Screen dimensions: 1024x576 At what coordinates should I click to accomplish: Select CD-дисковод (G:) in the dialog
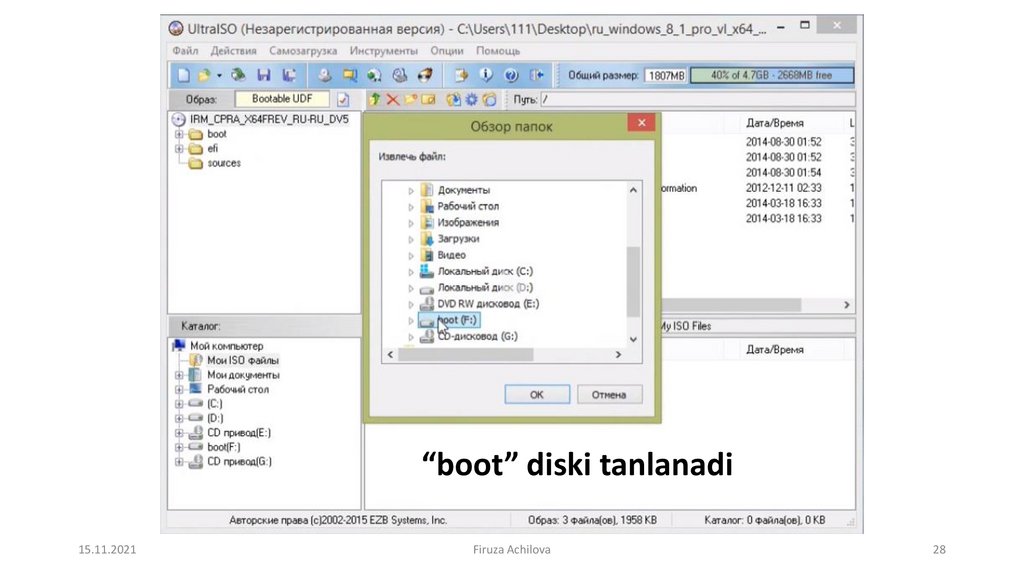point(477,336)
